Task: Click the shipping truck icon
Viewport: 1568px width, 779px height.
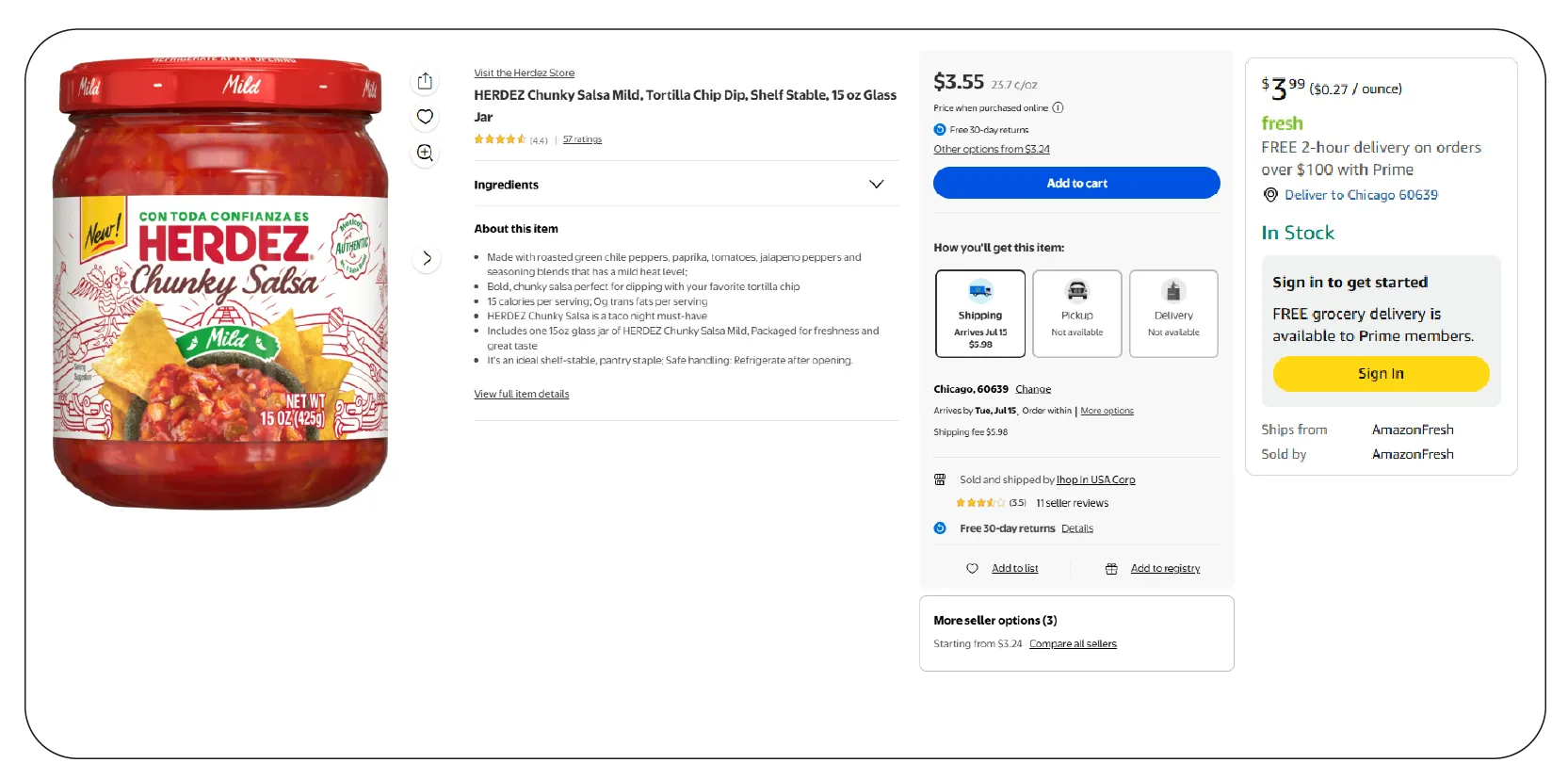Action: coord(980,290)
